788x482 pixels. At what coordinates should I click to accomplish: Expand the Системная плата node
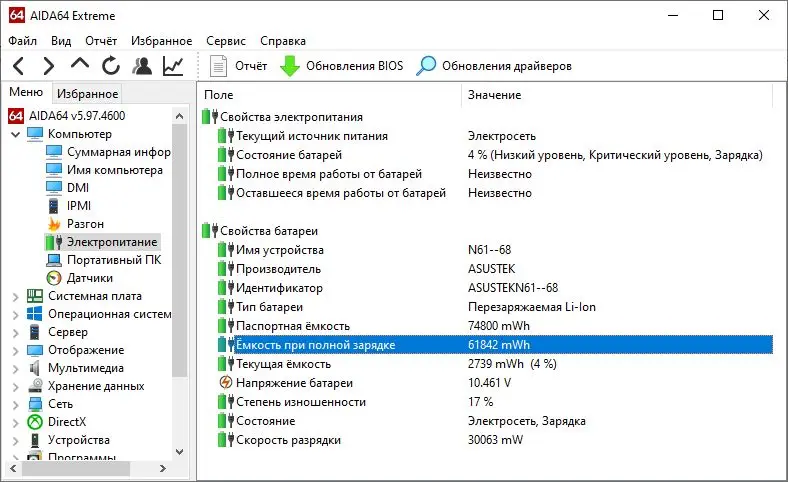click(x=16, y=297)
